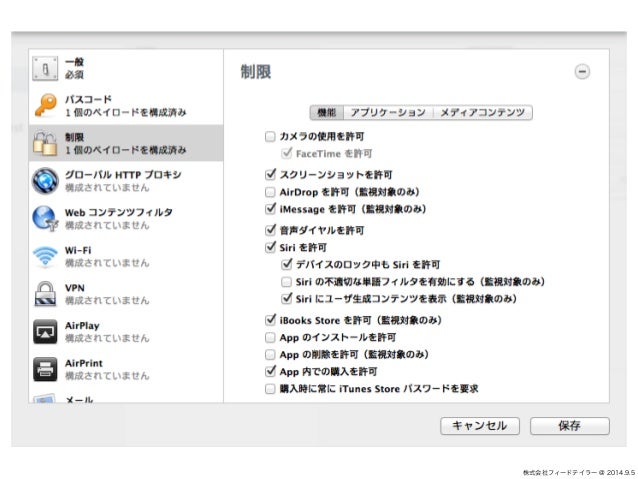Switch to the メディアコンテンツ tab
Viewport: 638px width, 479px height.
(x=483, y=112)
